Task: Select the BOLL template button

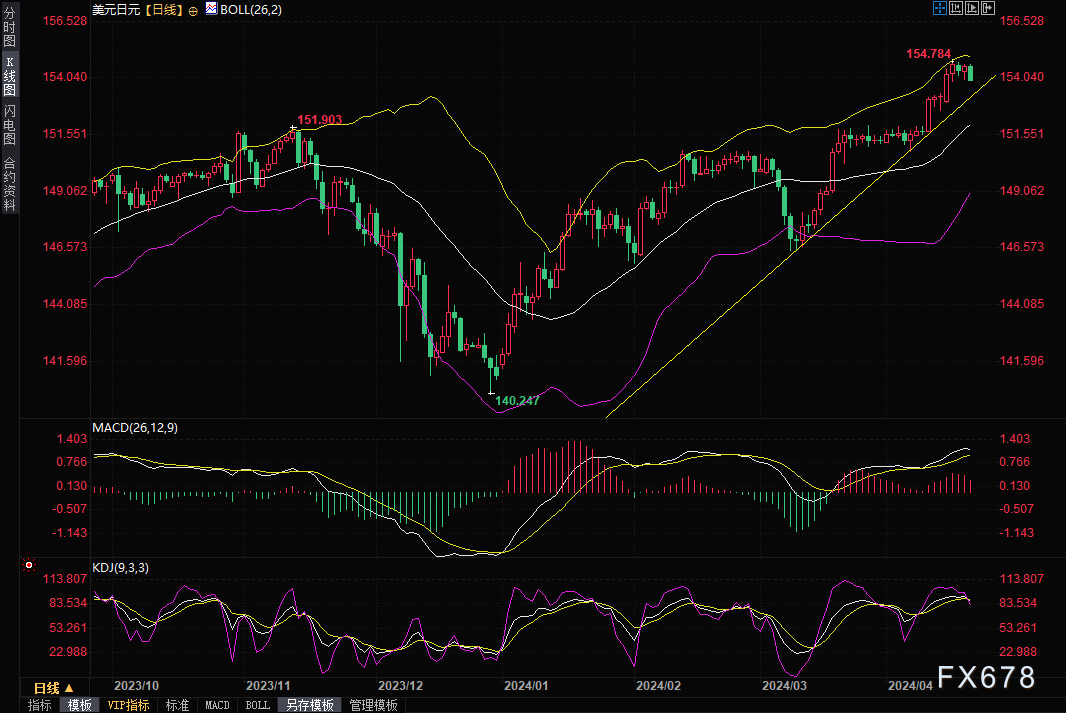Action: coord(257,705)
